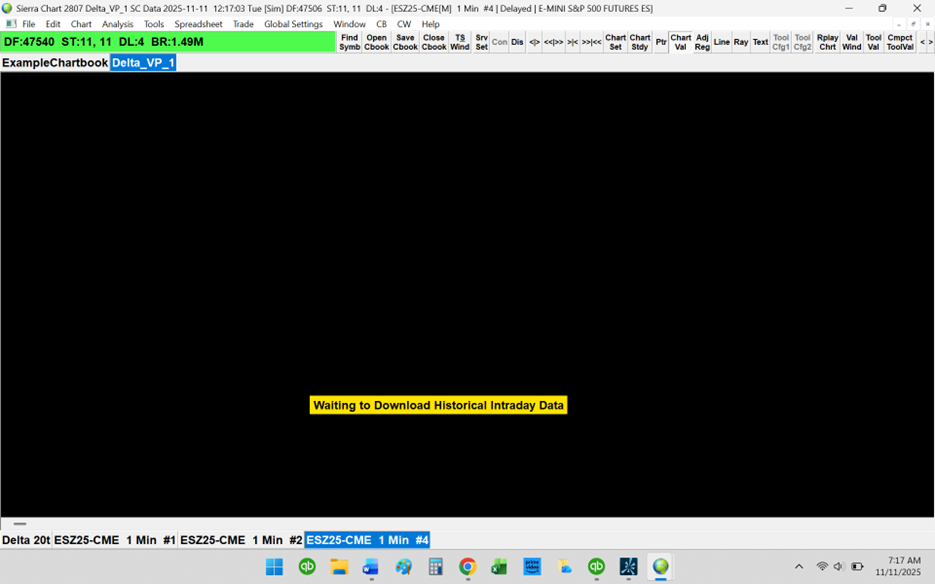Open the CB menu
The image size is (935, 584).
382,24
